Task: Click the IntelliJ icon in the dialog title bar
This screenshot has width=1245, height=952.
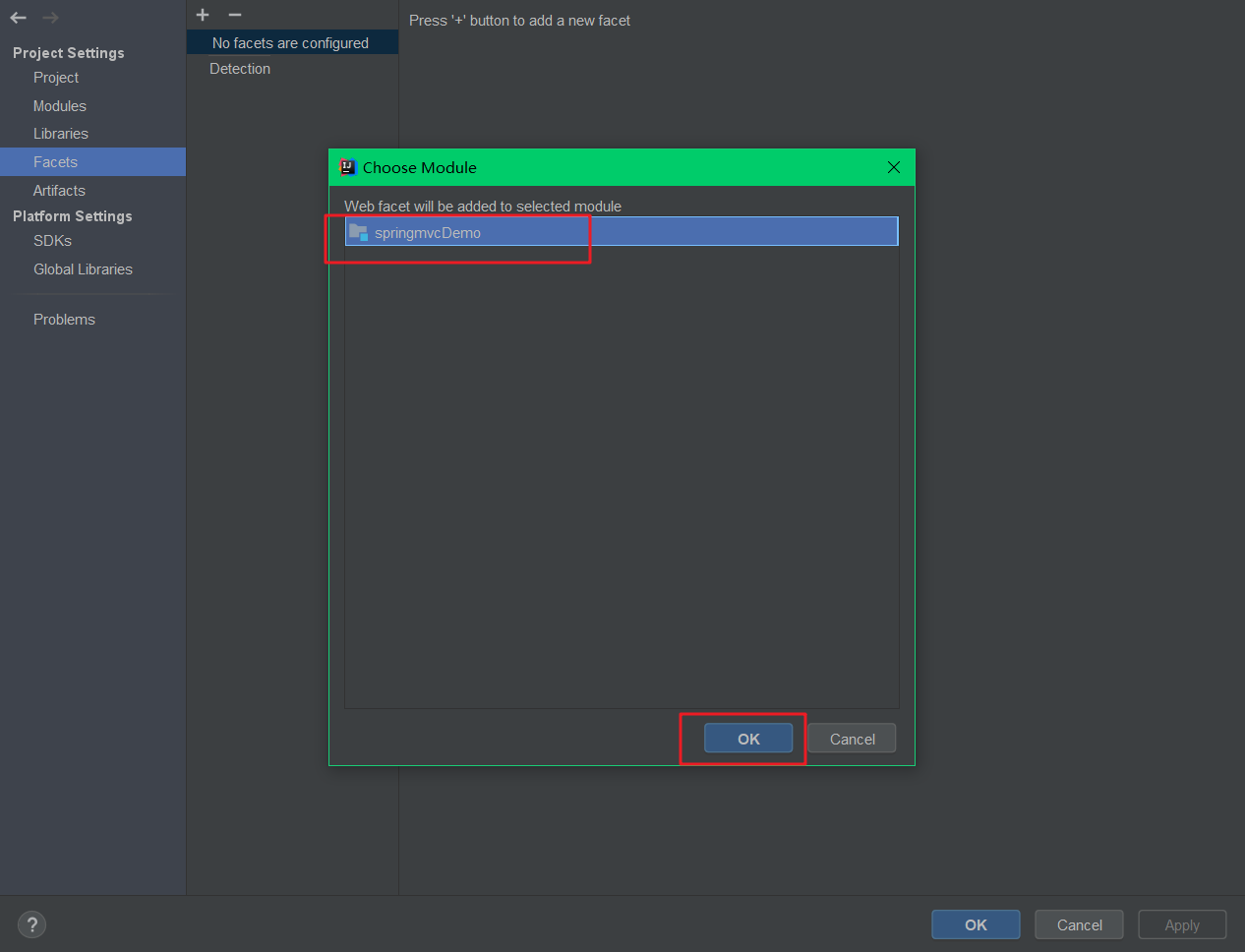Action: pyautogui.click(x=347, y=167)
